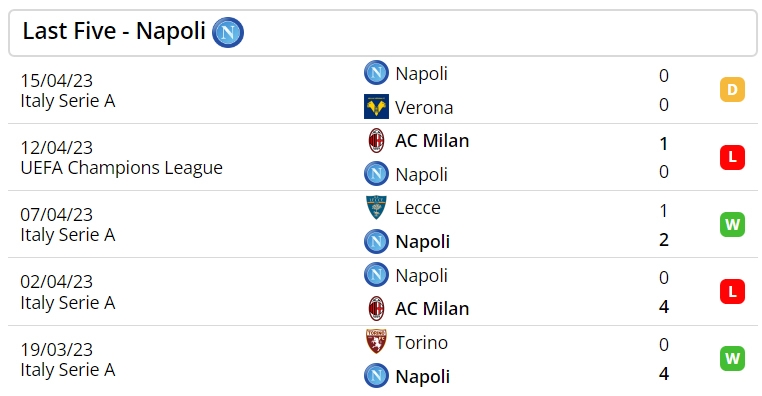Click the red L badge for 12/04/23
This screenshot has width=762, height=396.
[732, 157]
